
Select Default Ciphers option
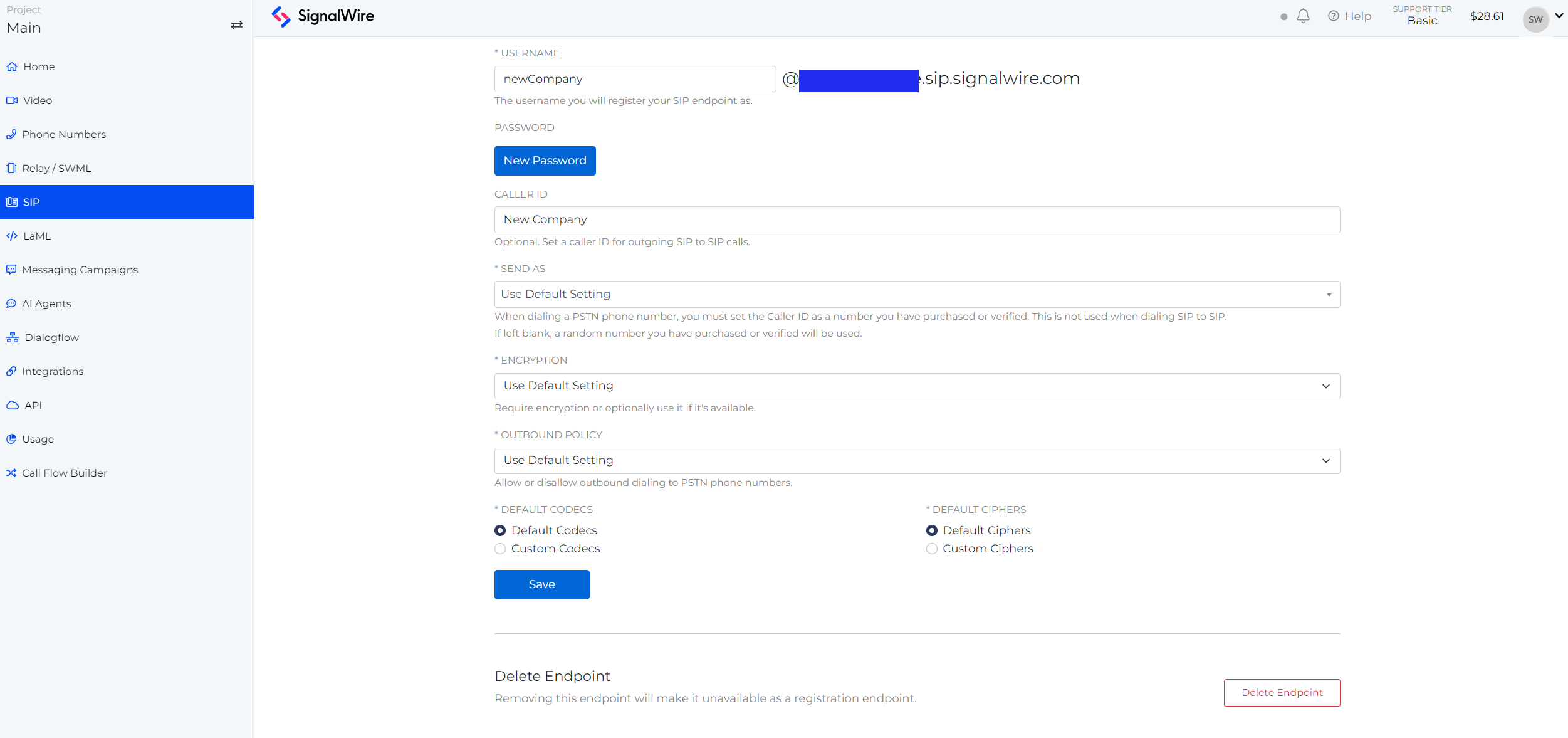[x=932, y=530]
